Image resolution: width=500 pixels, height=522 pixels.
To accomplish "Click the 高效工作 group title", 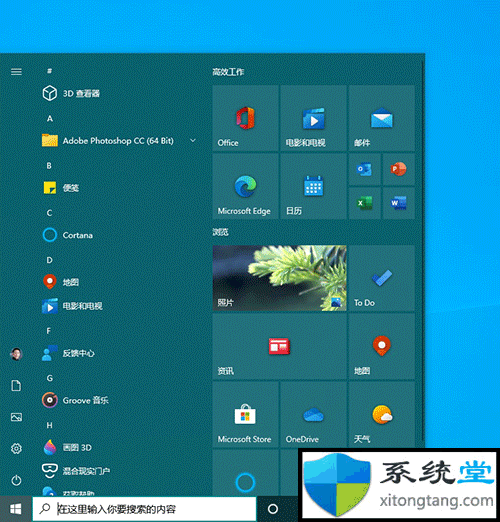I will 228,72.
